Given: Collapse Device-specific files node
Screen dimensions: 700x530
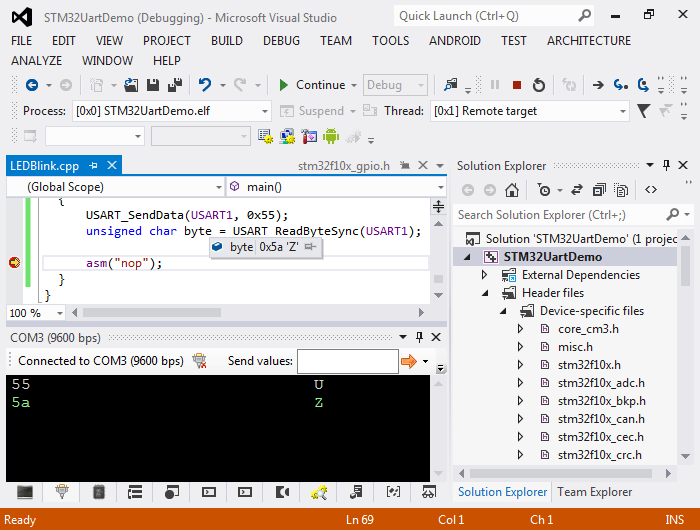Looking at the screenshot, I should coord(503,311).
